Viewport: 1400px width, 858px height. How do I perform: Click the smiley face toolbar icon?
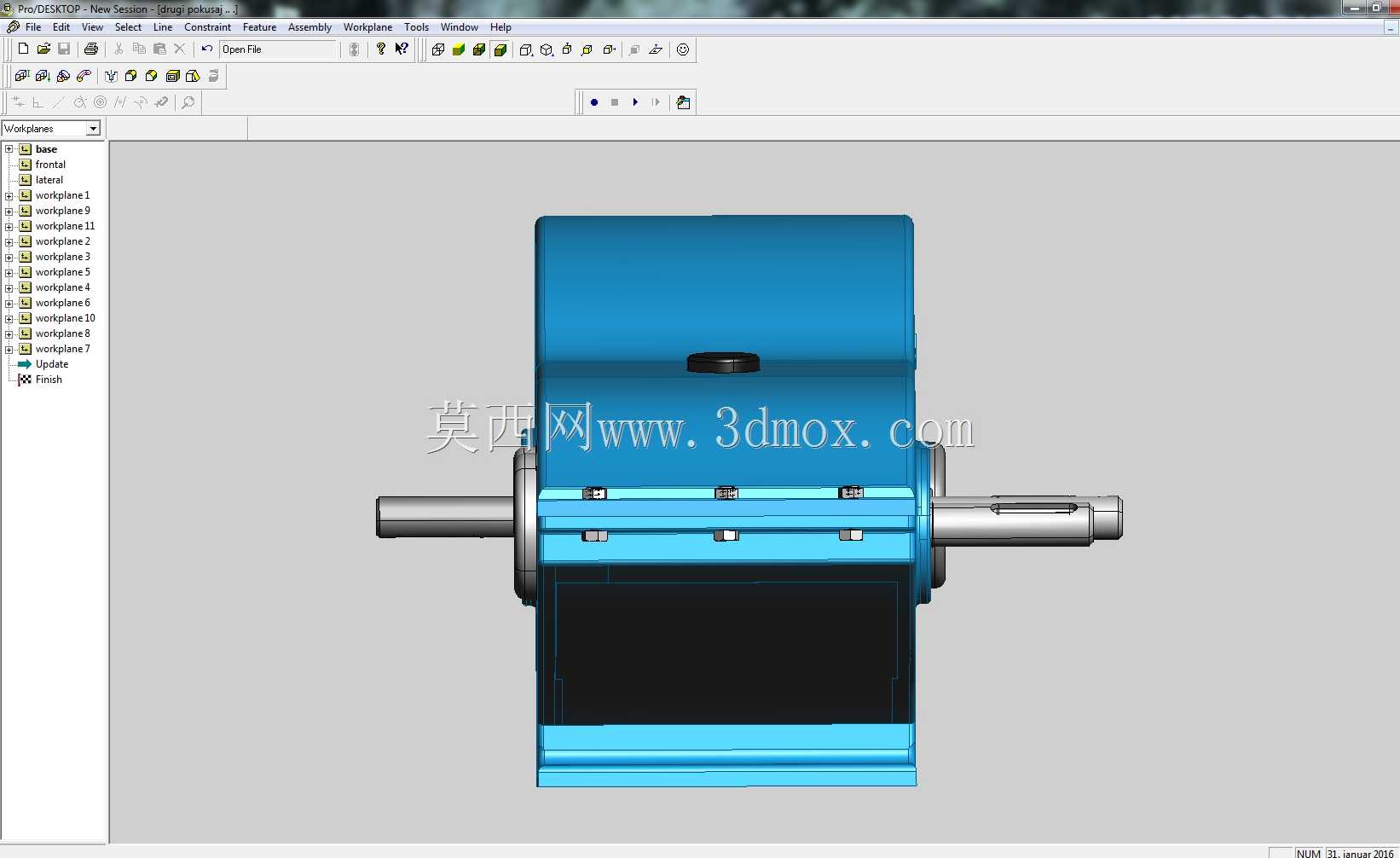(683, 49)
